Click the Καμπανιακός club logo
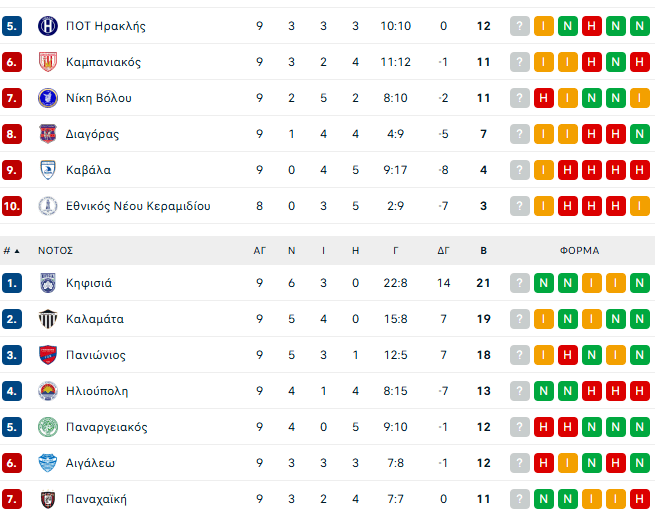 [47, 62]
